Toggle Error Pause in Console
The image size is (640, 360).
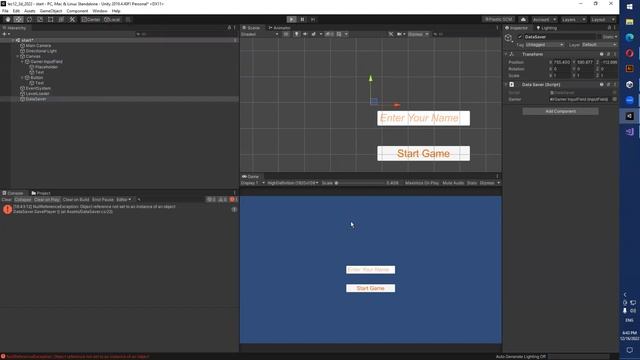click(103, 200)
